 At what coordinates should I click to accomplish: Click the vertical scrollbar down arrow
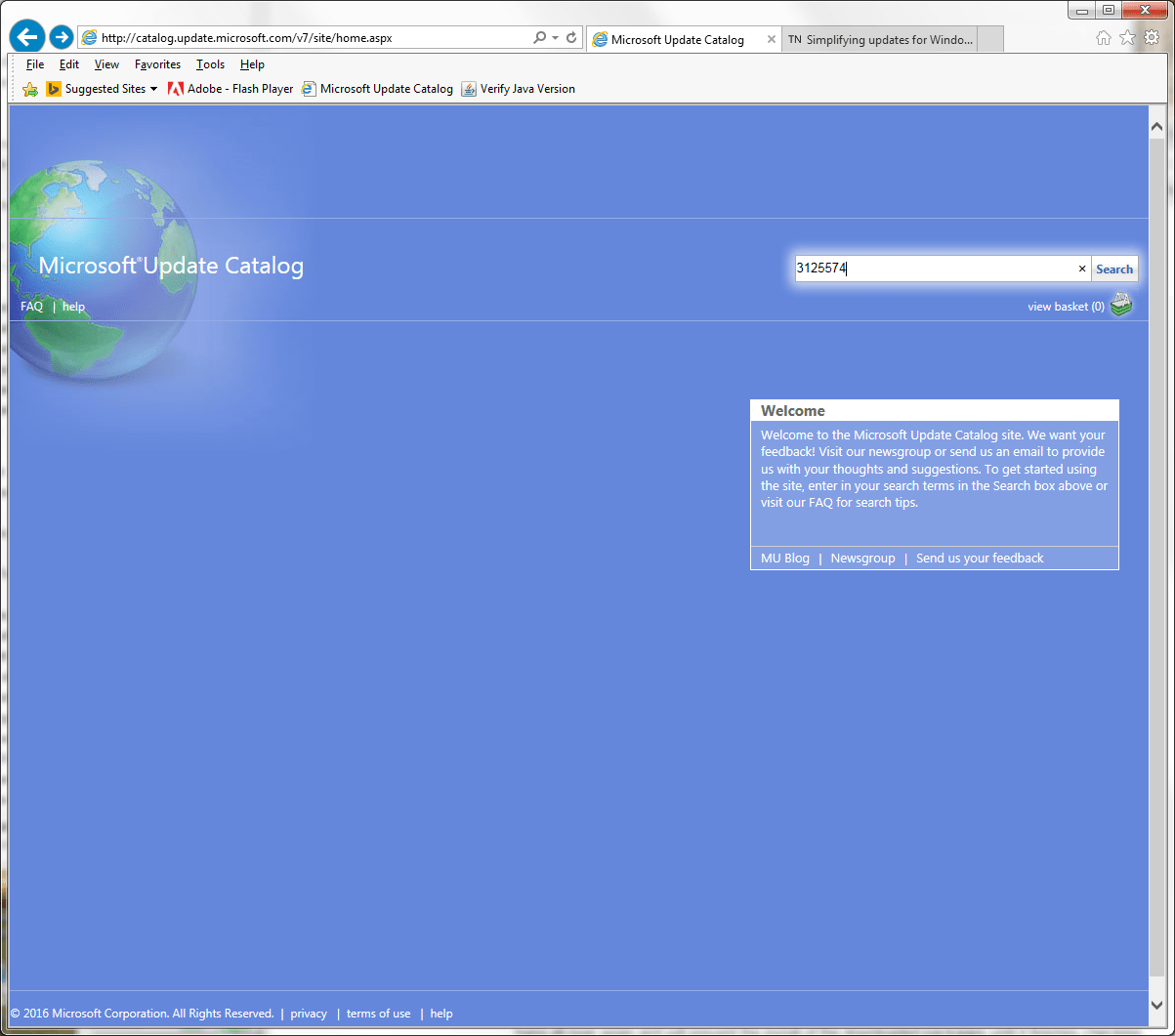[1157, 1004]
